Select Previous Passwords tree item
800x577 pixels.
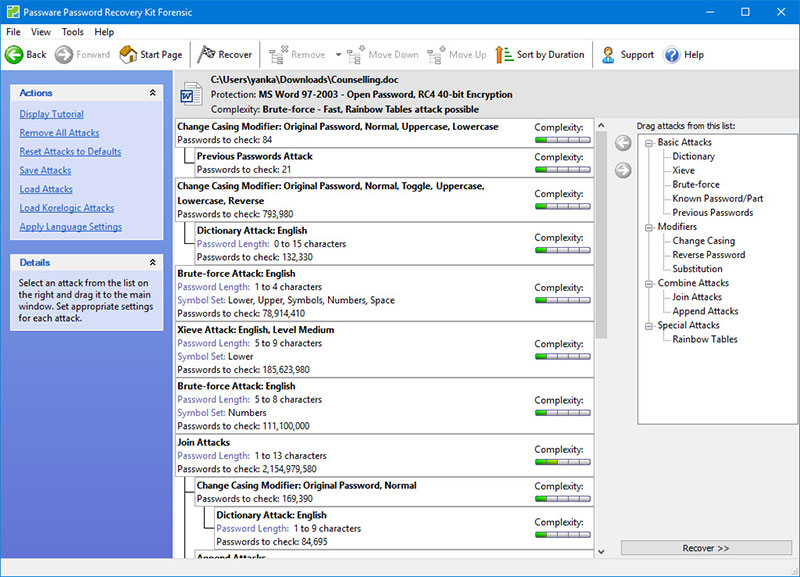tap(713, 213)
